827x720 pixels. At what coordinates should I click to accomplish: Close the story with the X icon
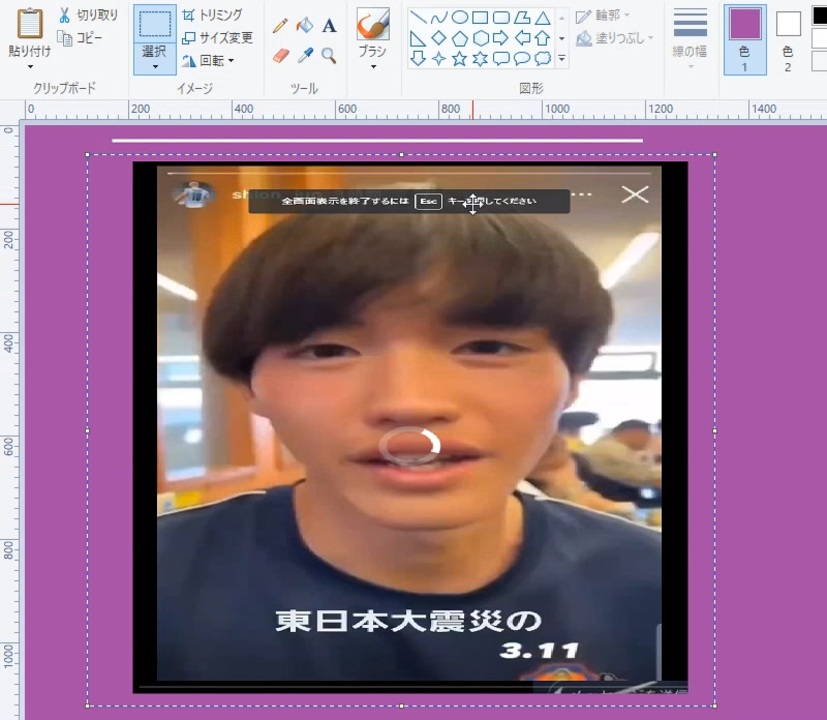tap(634, 195)
